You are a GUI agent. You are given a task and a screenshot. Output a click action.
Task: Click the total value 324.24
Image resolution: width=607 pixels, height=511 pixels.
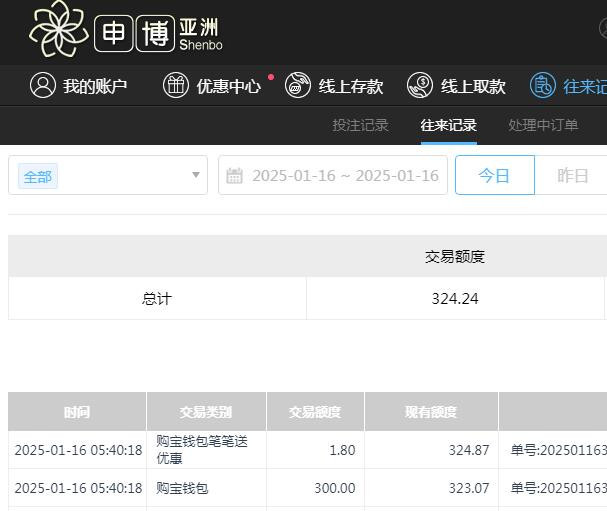pyautogui.click(x=455, y=298)
